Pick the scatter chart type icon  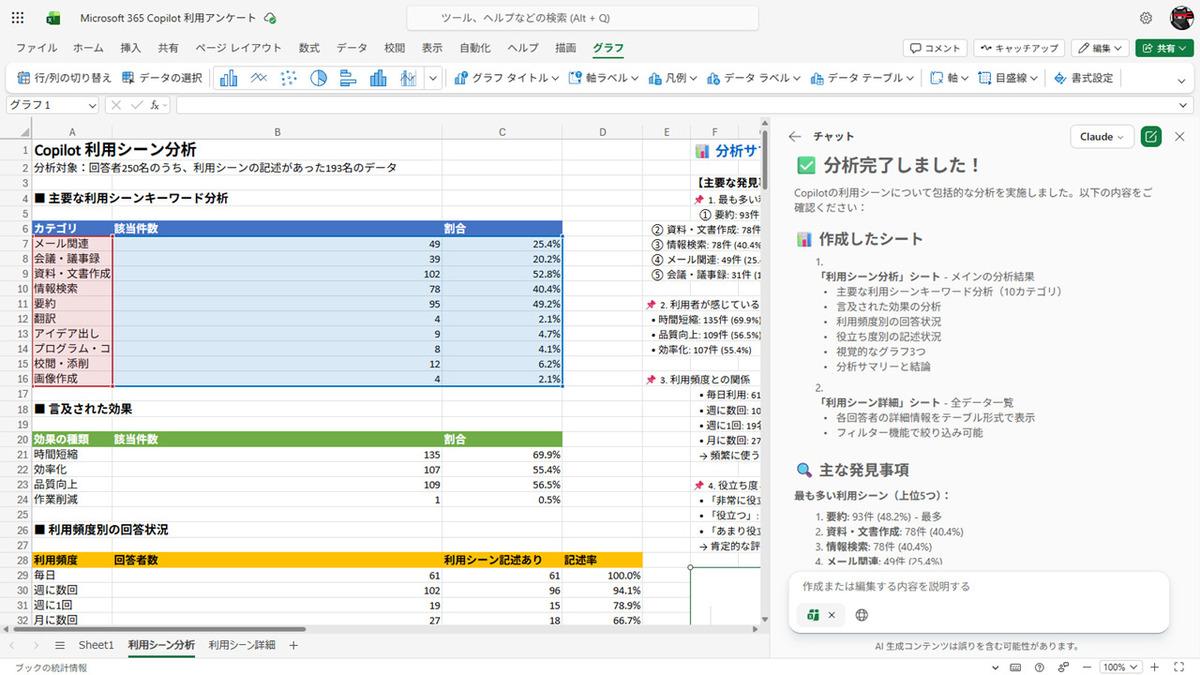[288, 78]
